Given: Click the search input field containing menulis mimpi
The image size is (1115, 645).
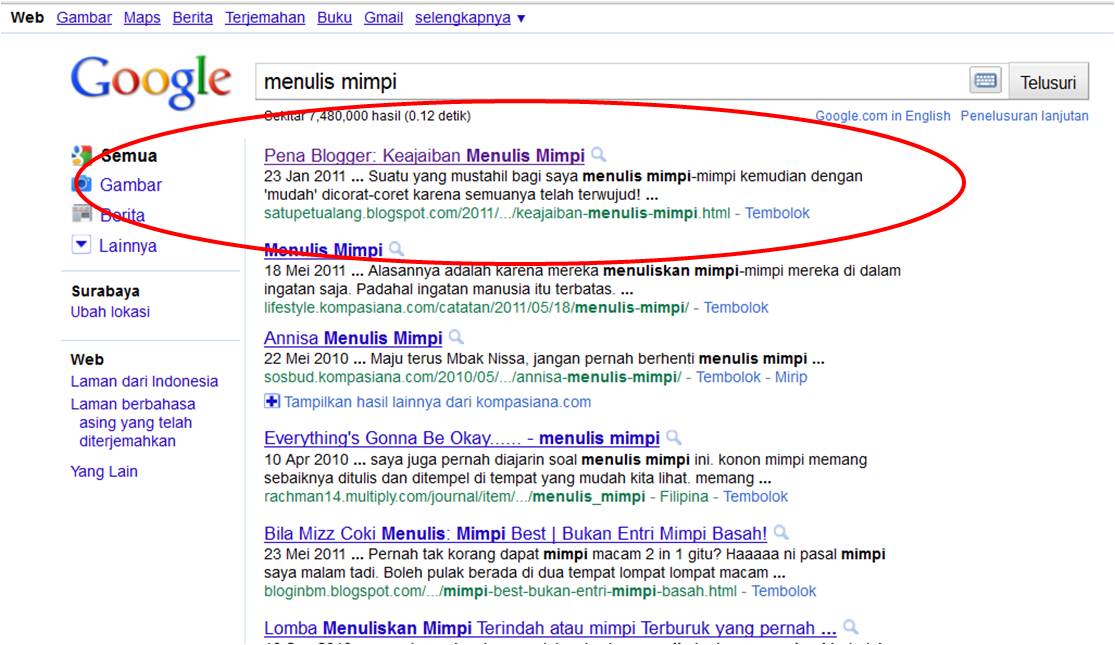Looking at the screenshot, I should point(612,81).
